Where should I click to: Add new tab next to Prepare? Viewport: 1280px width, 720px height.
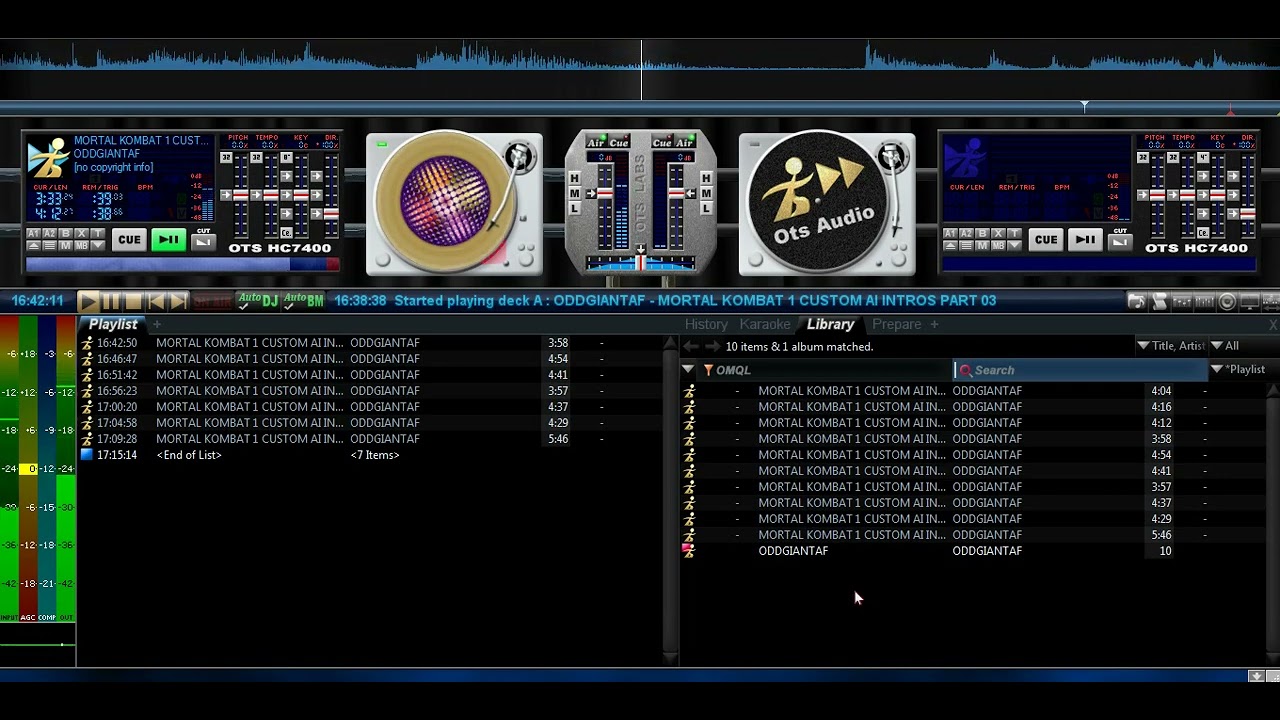935,324
